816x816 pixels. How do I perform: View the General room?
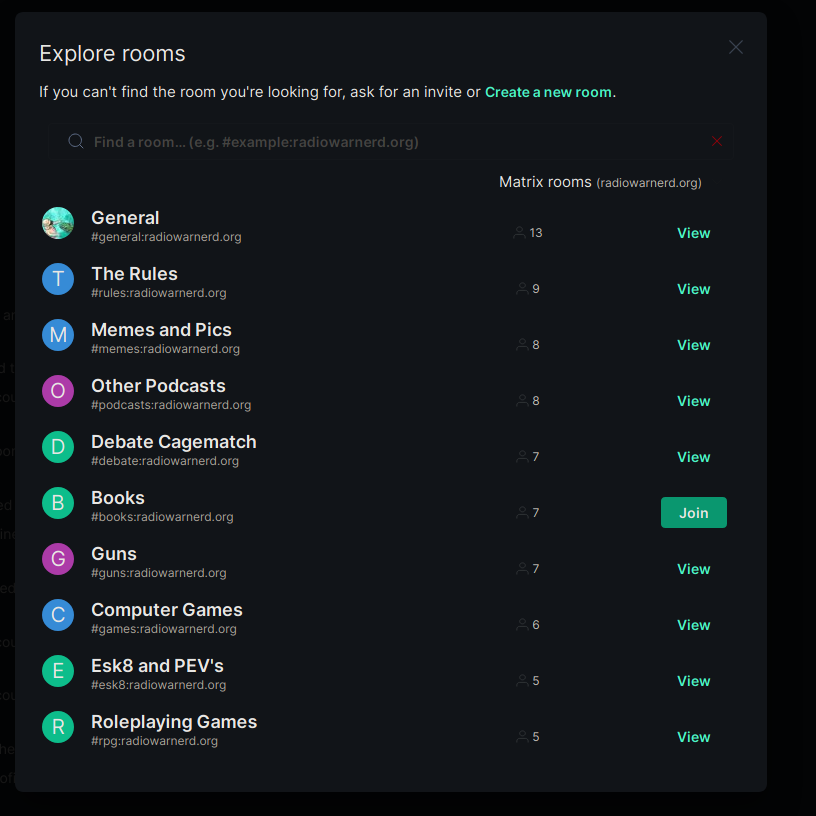(693, 233)
